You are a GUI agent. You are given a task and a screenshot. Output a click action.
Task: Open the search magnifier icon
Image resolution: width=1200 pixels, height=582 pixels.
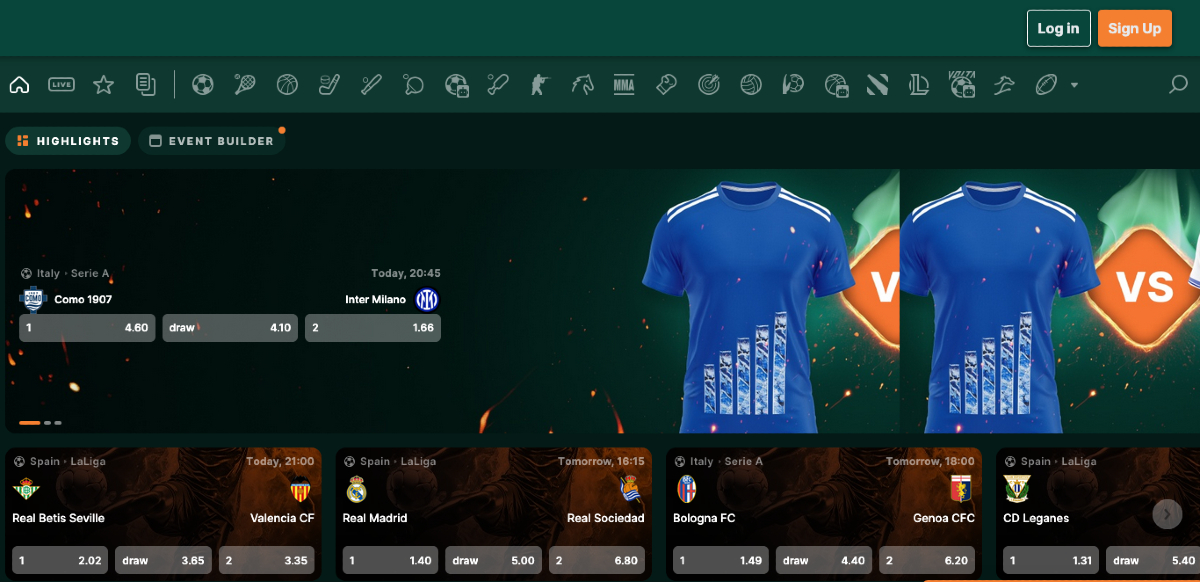[1178, 85]
